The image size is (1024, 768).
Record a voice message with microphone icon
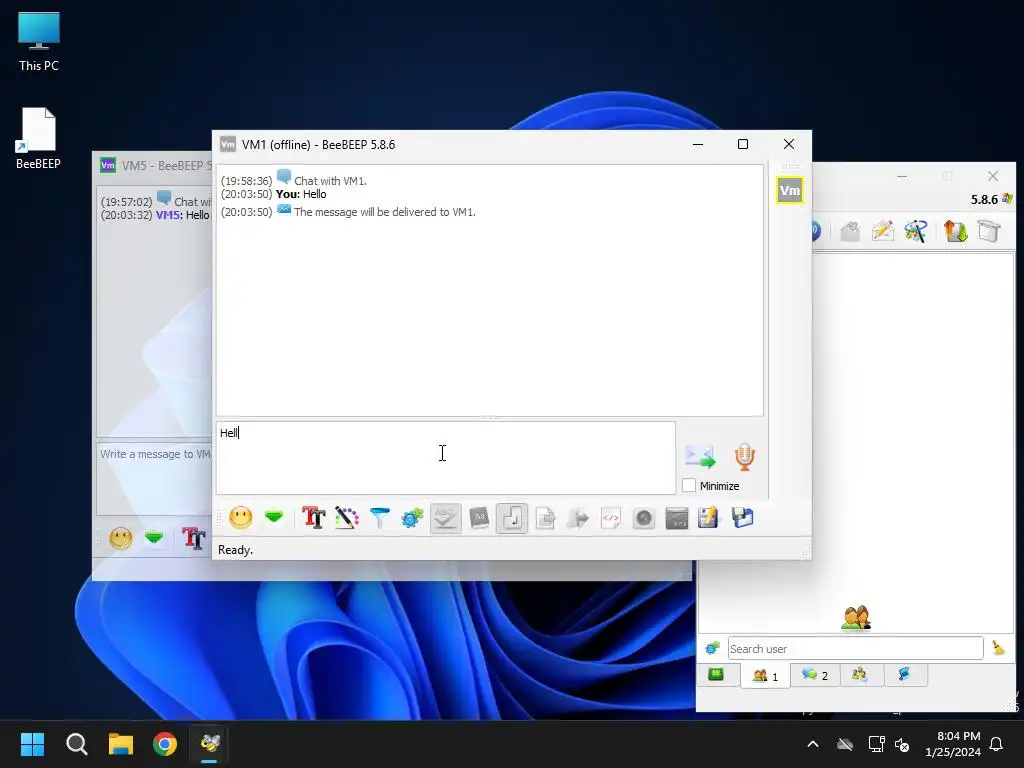point(744,456)
